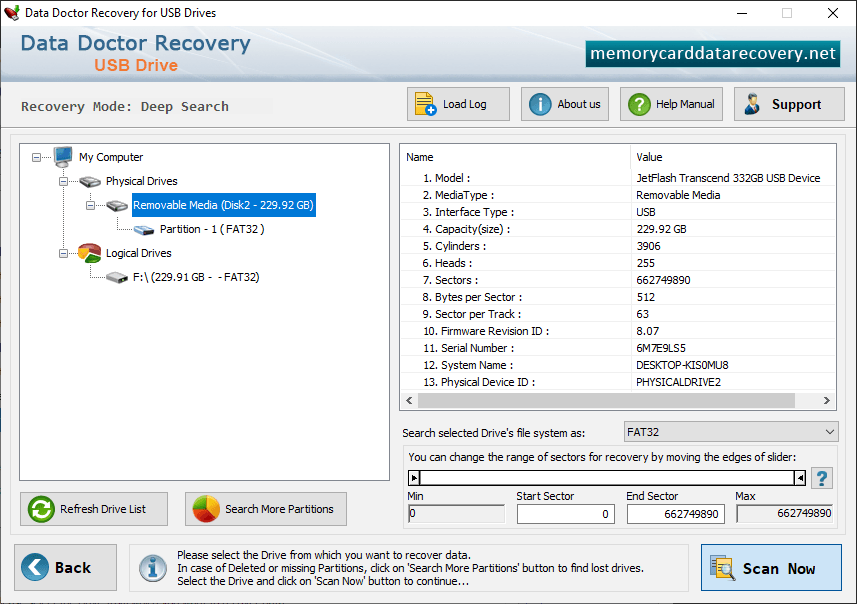Click the My Computer monitor icon
The width and height of the screenshot is (857, 604).
tap(63, 157)
